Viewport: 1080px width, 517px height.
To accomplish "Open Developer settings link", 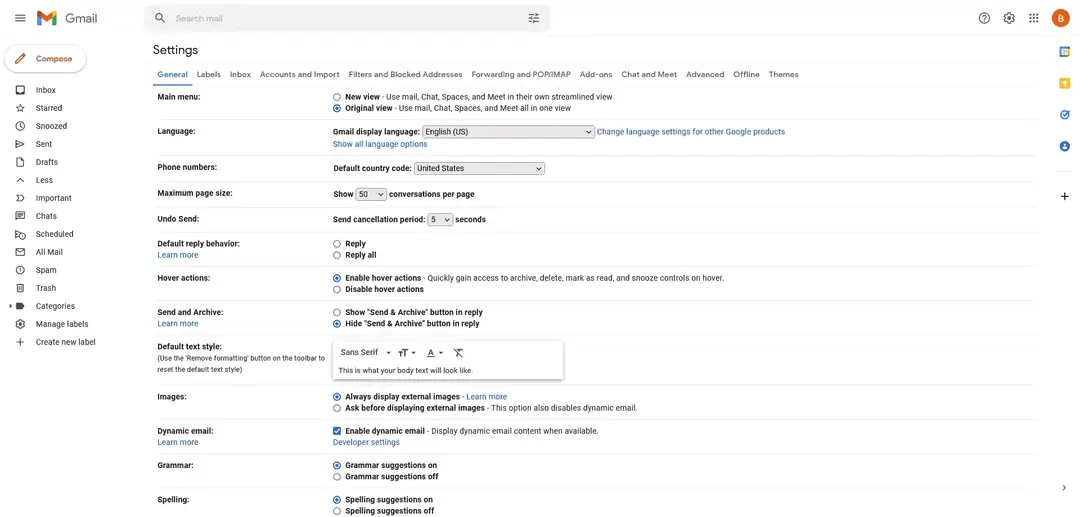I will 366,443.
